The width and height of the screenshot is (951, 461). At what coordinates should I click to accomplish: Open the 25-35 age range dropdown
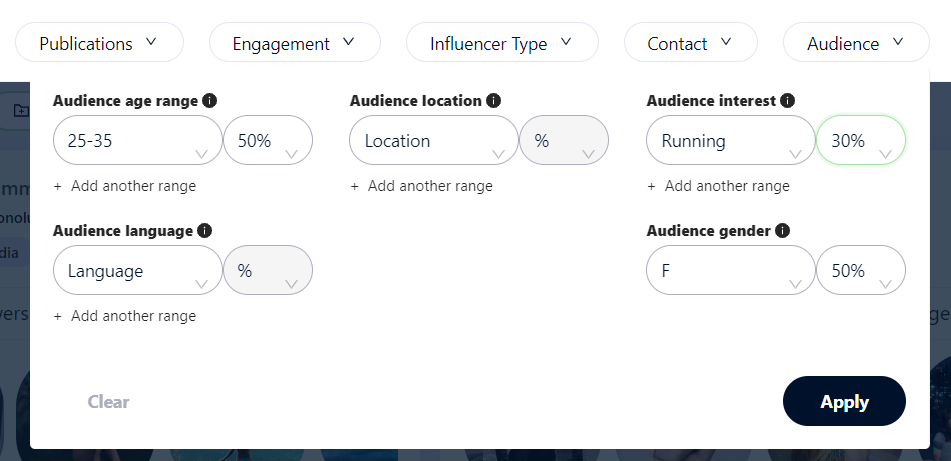click(x=137, y=141)
